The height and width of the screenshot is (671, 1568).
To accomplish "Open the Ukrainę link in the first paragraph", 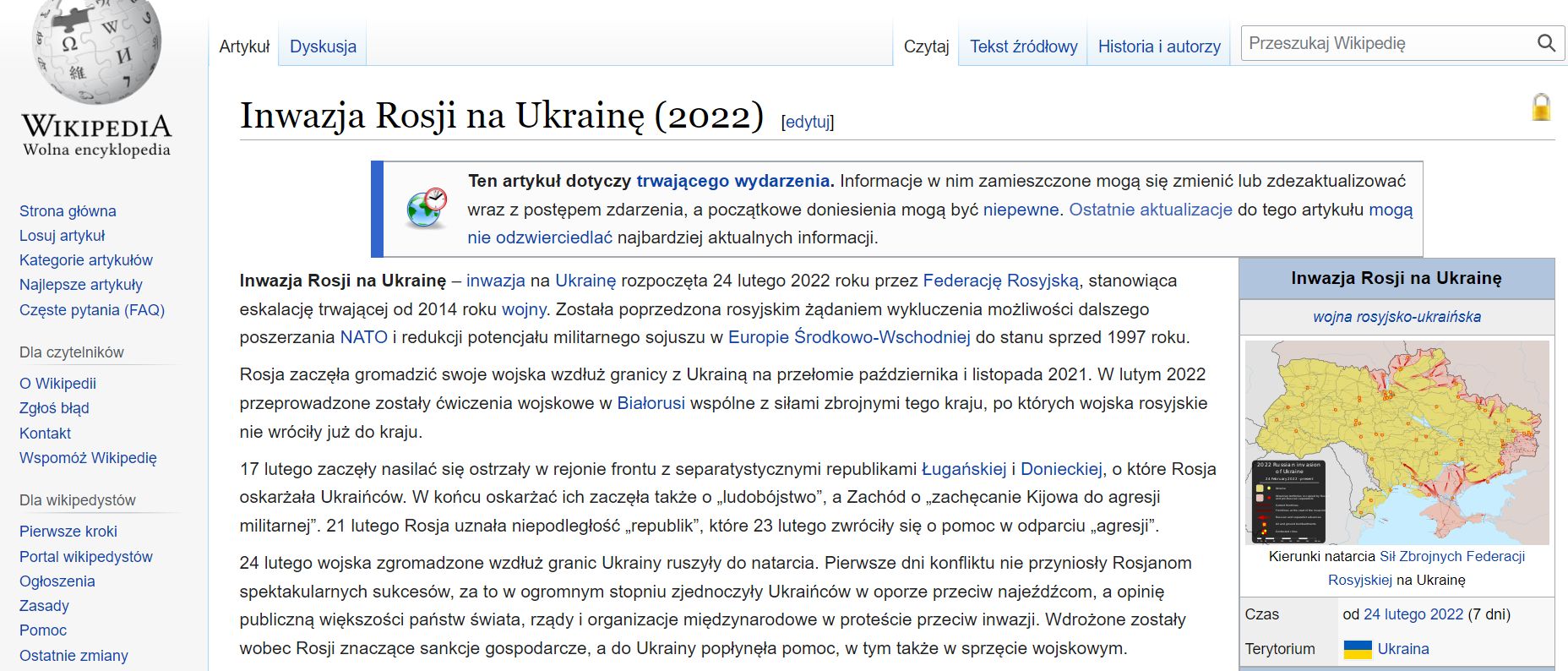I will (585, 281).
